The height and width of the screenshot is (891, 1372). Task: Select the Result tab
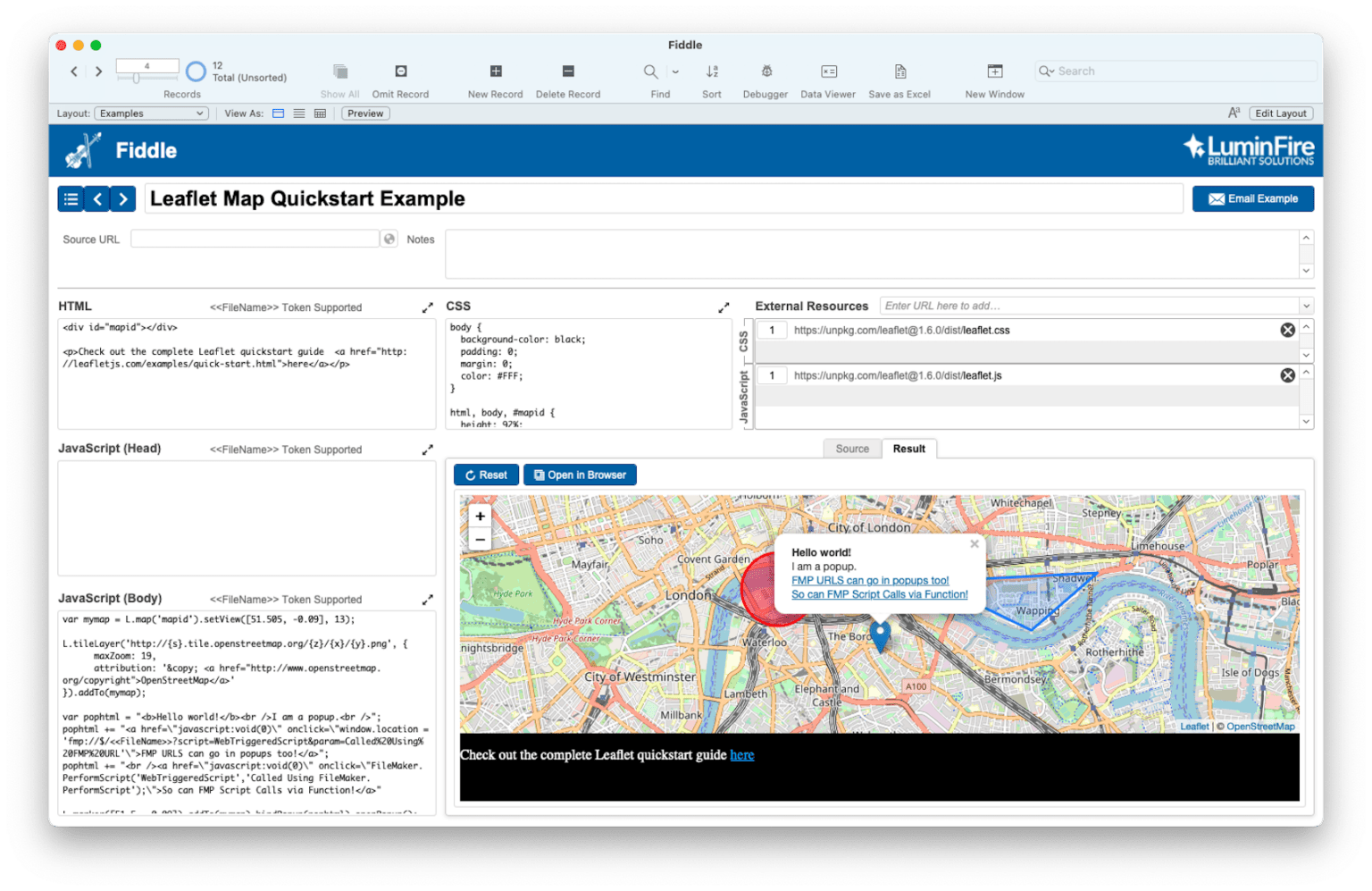point(909,449)
